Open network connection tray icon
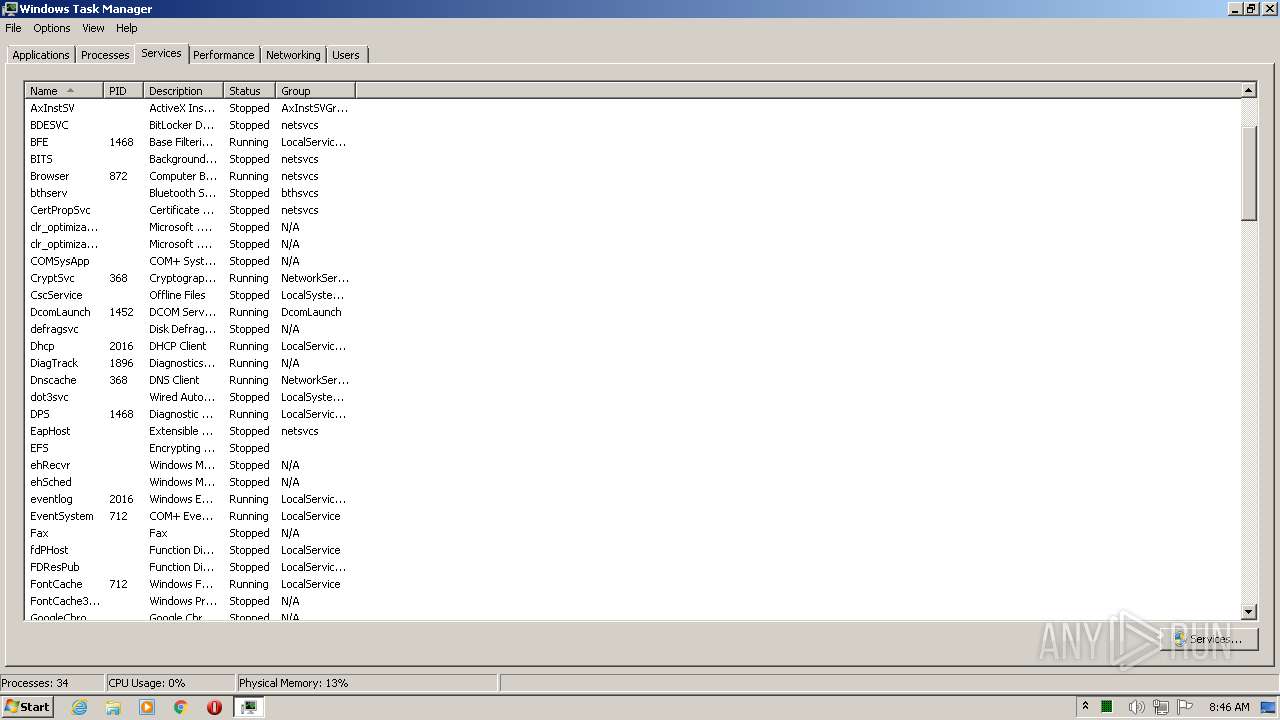This screenshot has width=1280, height=720. (1161, 707)
